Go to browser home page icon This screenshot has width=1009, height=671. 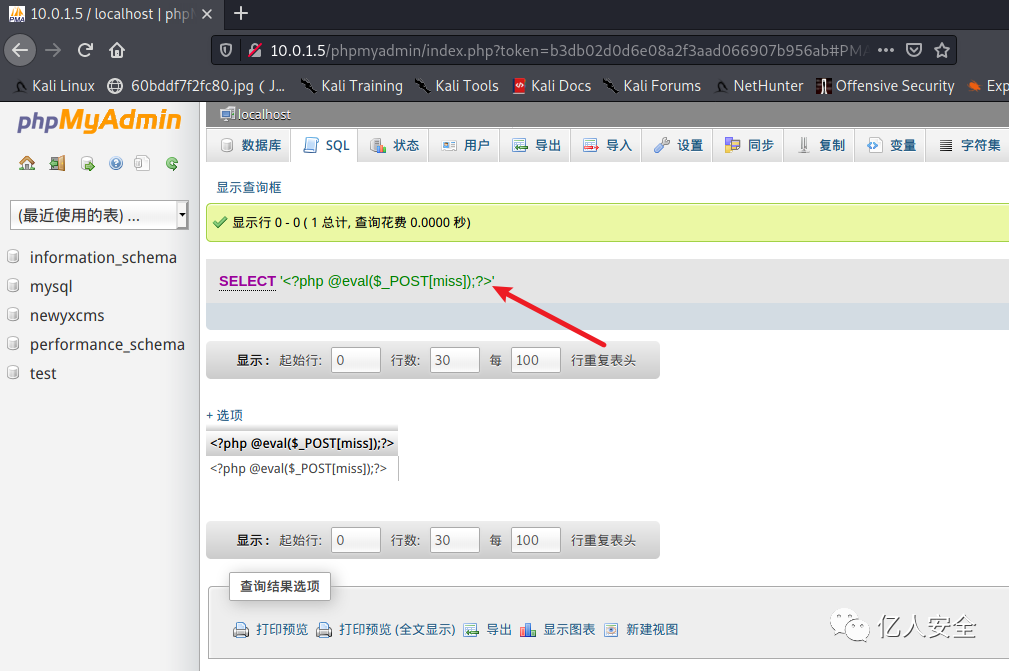pyautogui.click(x=117, y=50)
